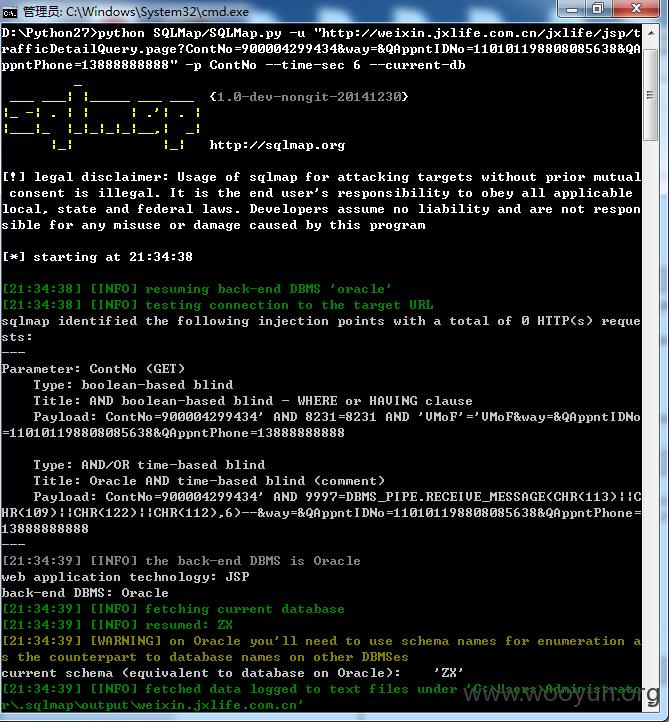The width and height of the screenshot is (669, 722).
Task: Click 'sqlmap identified the following injection points' line
Action: 321,329
